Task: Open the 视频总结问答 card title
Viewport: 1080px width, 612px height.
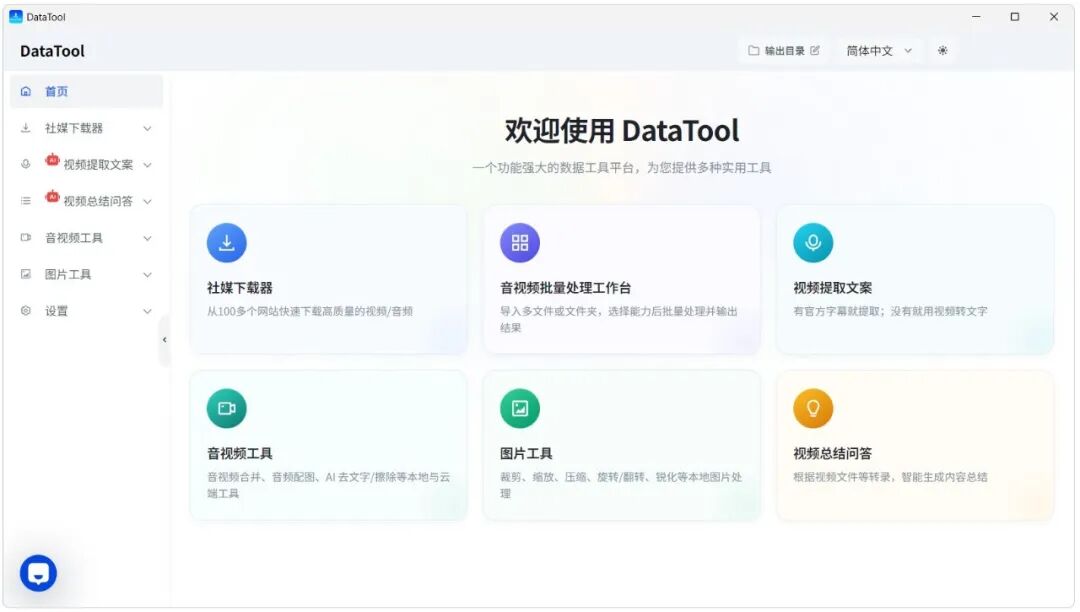Action: (833, 454)
